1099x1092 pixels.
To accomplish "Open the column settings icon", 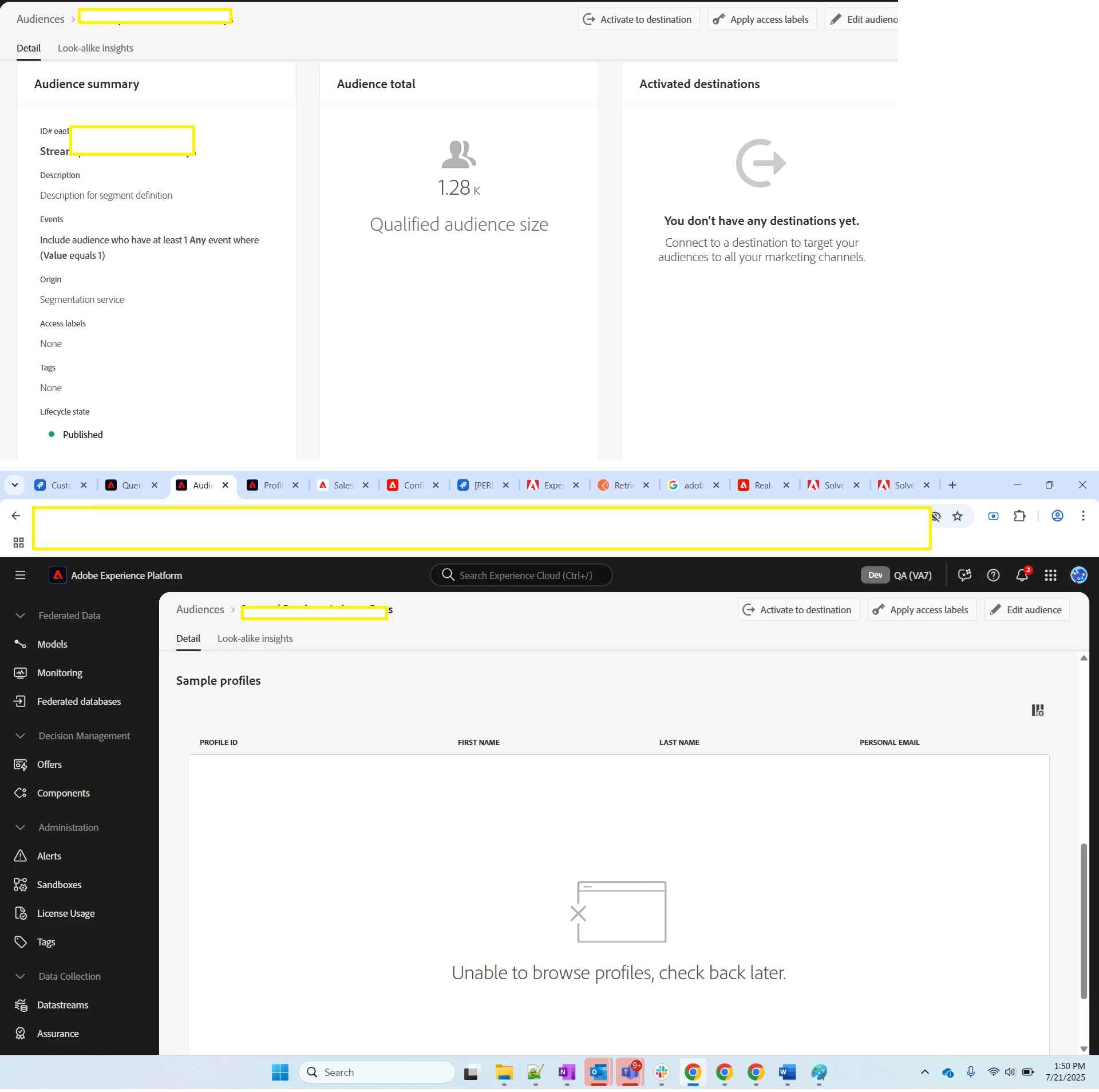I will click(1037, 710).
